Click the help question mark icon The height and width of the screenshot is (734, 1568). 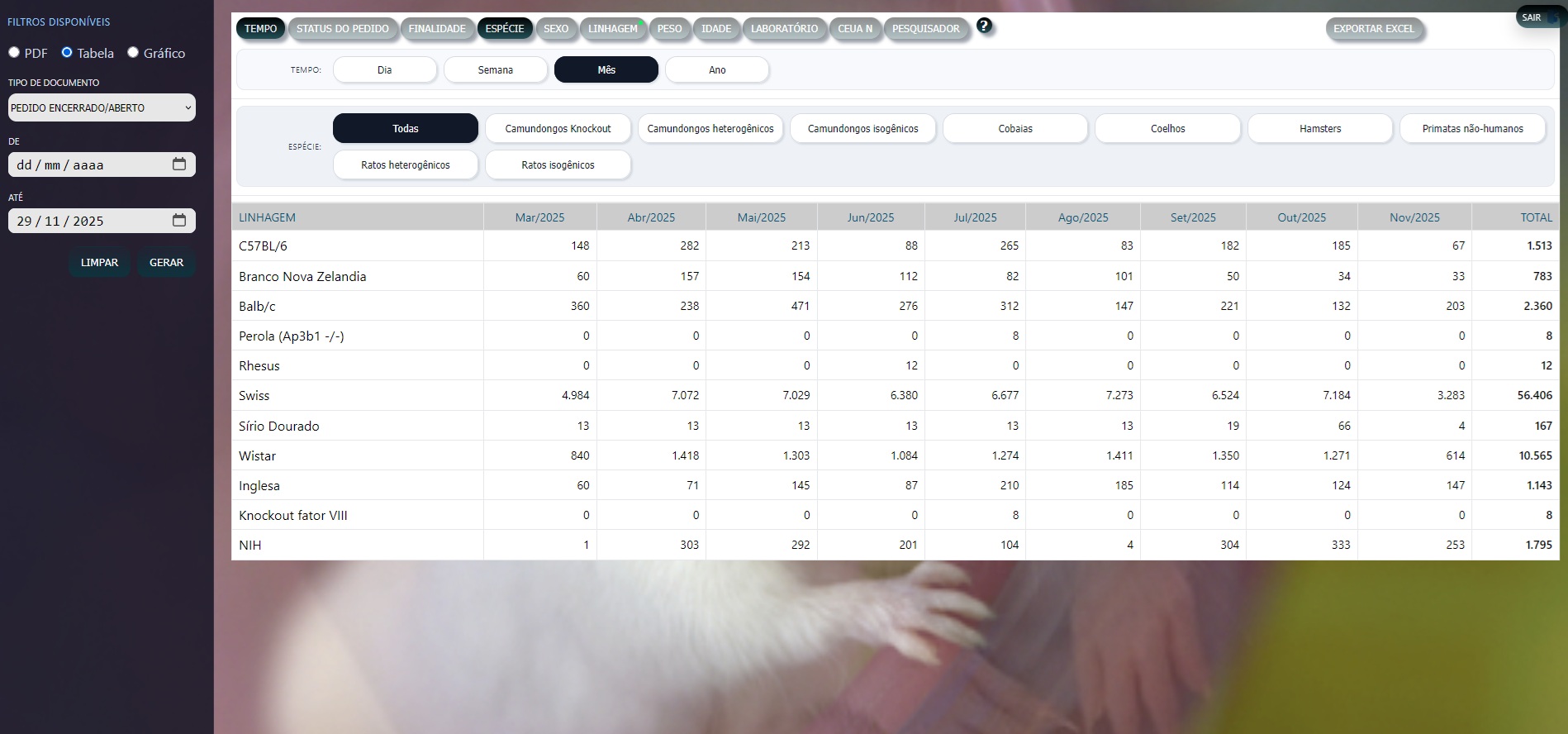coord(983,26)
